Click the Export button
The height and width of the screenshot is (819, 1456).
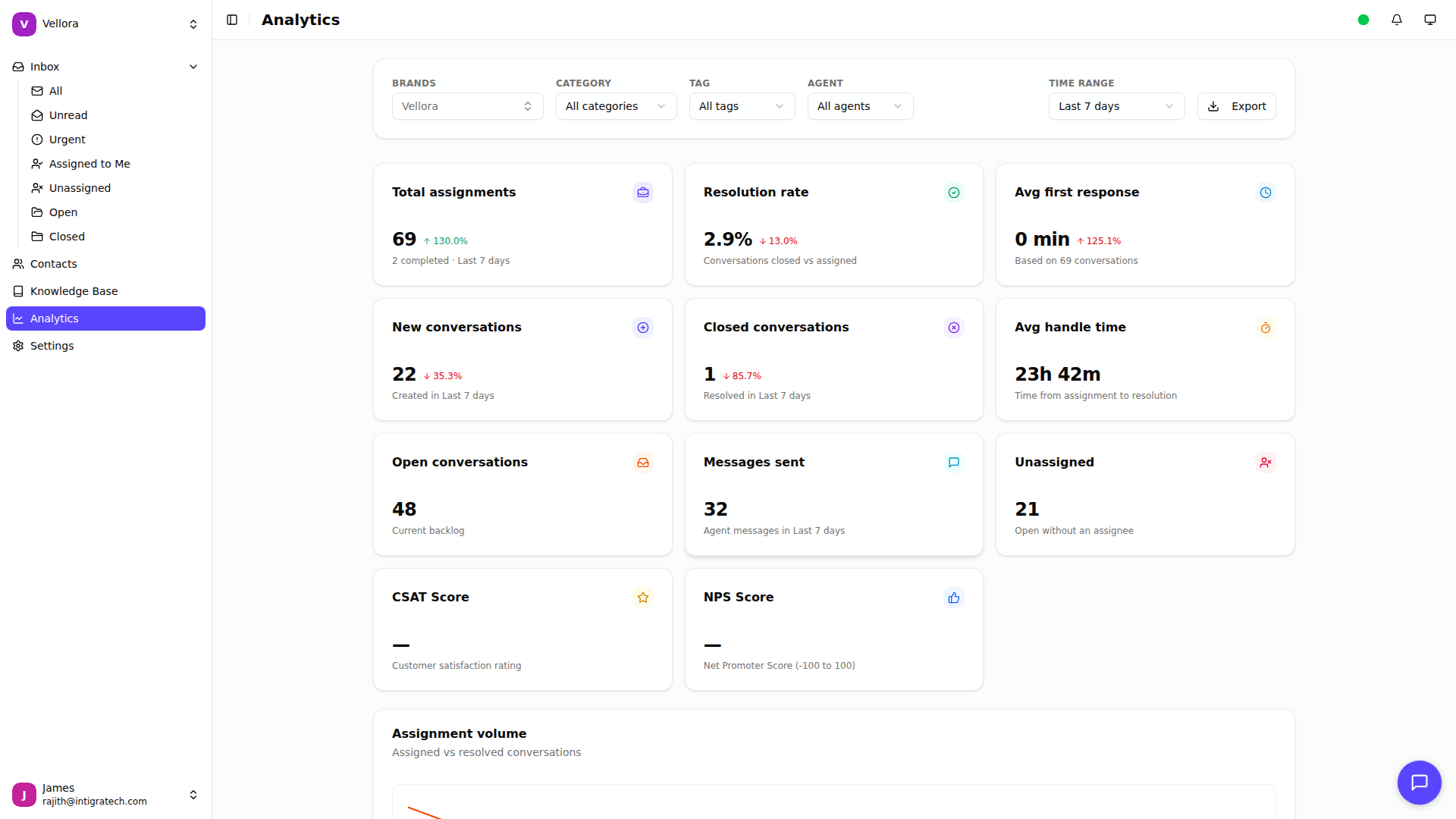click(x=1237, y=106)
